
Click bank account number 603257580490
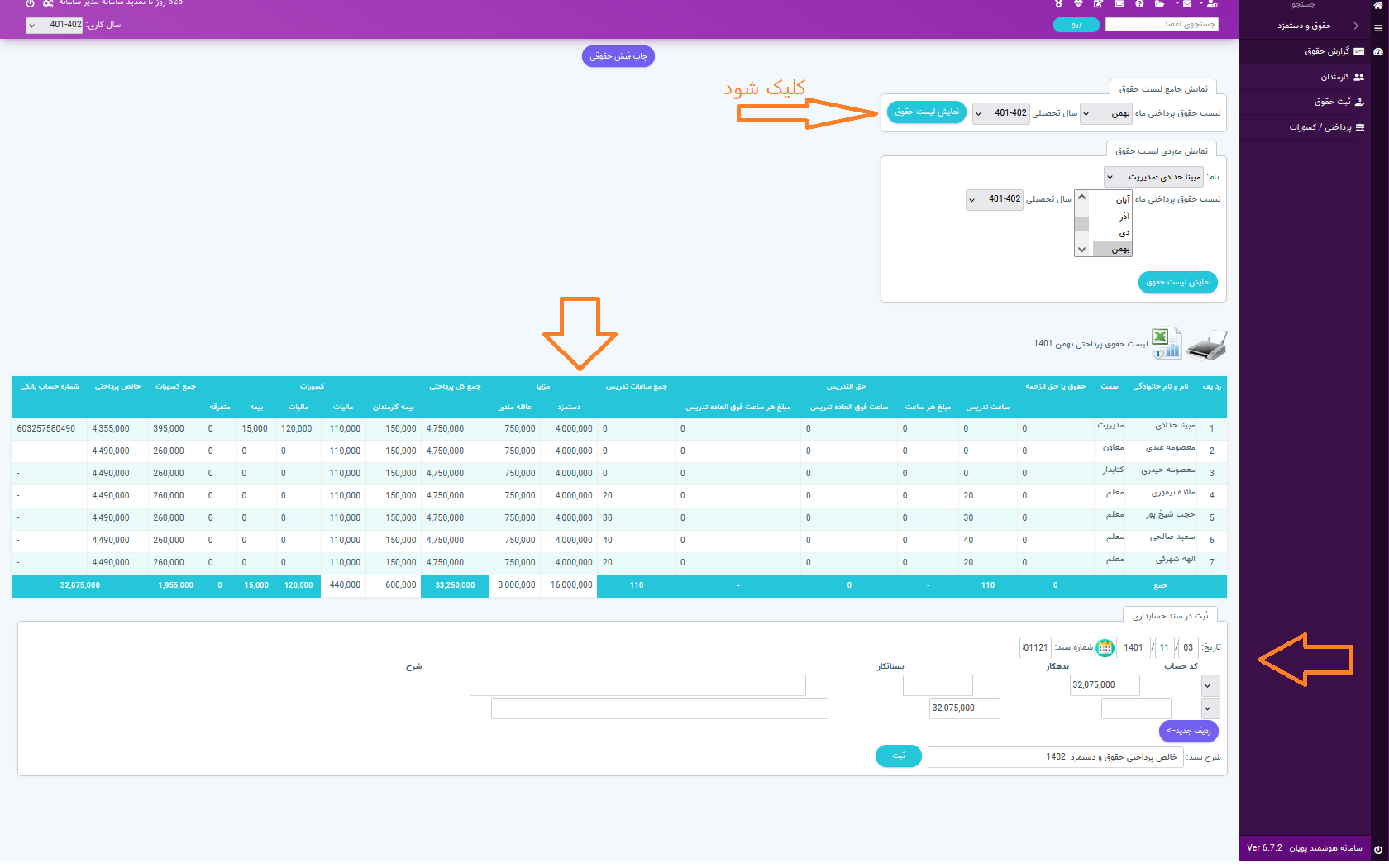point(45,429)
